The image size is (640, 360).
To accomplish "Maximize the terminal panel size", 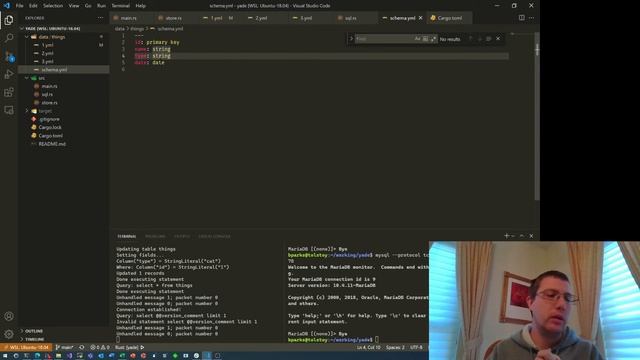I will [522, 236].
